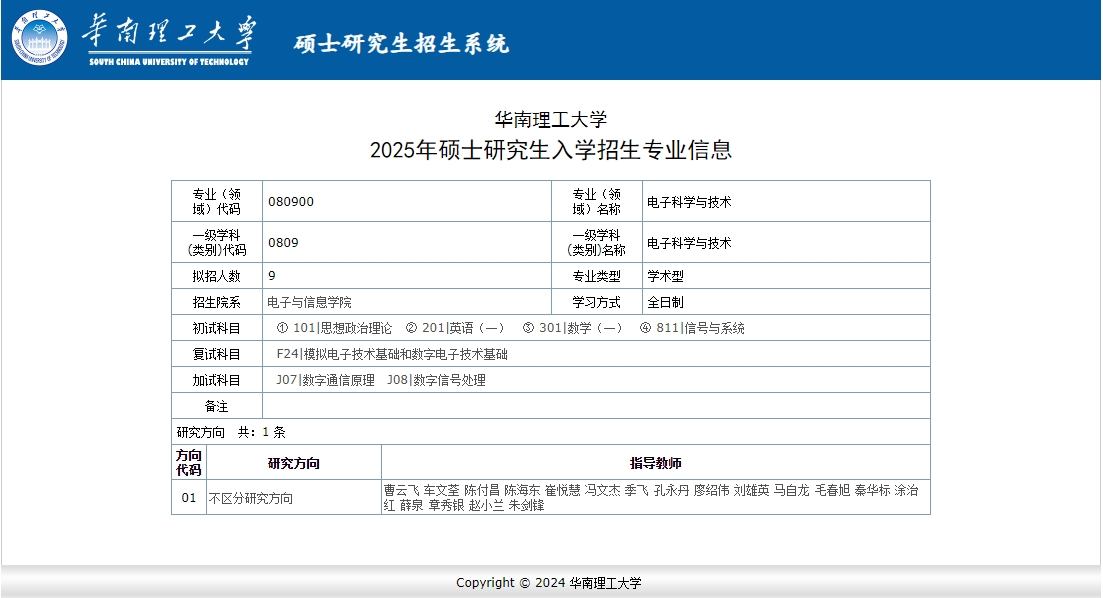This screenshot has width=1103, height=598.
Task: Click the 指导教师 column header
Action: click(x=656, y=463)
